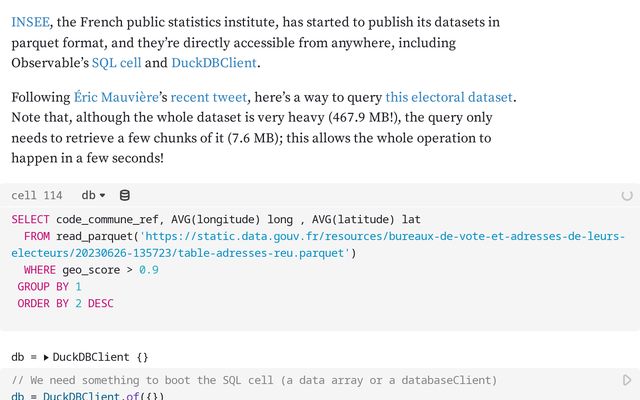Click the GROUP BY 1 line
Screen dimensions: 640x400
coord(49,287)
